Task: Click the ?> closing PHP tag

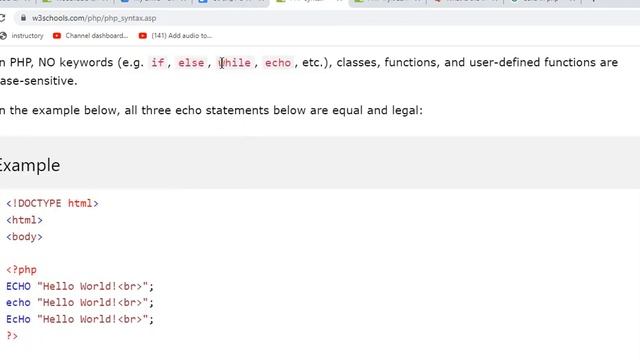Action: [x=12, y=336]
